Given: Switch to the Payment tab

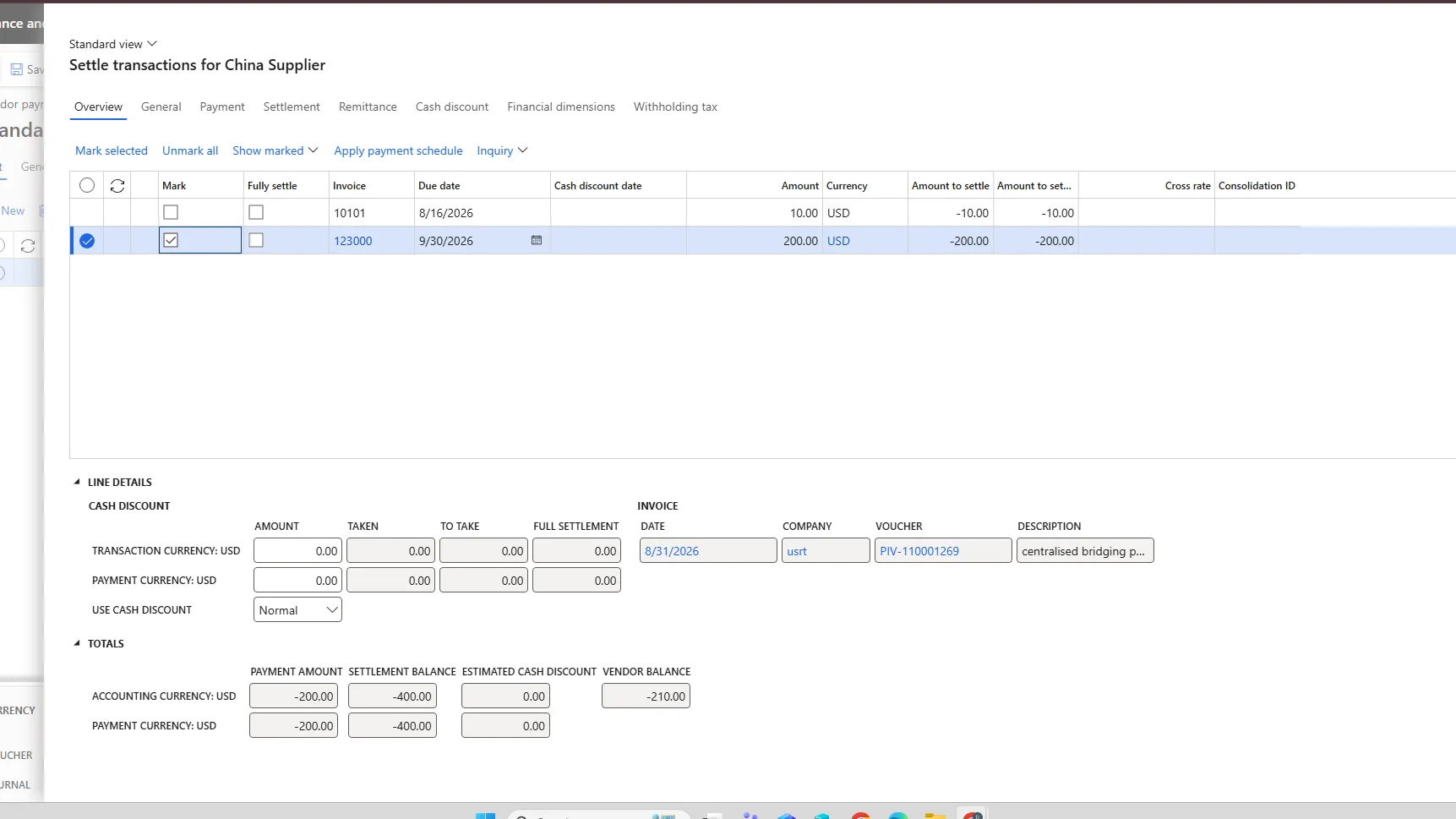Looking at the screenshot, I should pos(222,107).
